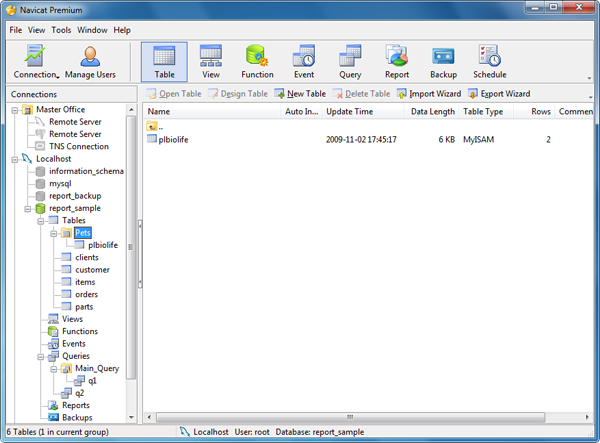Collapse the Tables node
The width and height of the screenshot is (600, 443).
pos(41,221)
